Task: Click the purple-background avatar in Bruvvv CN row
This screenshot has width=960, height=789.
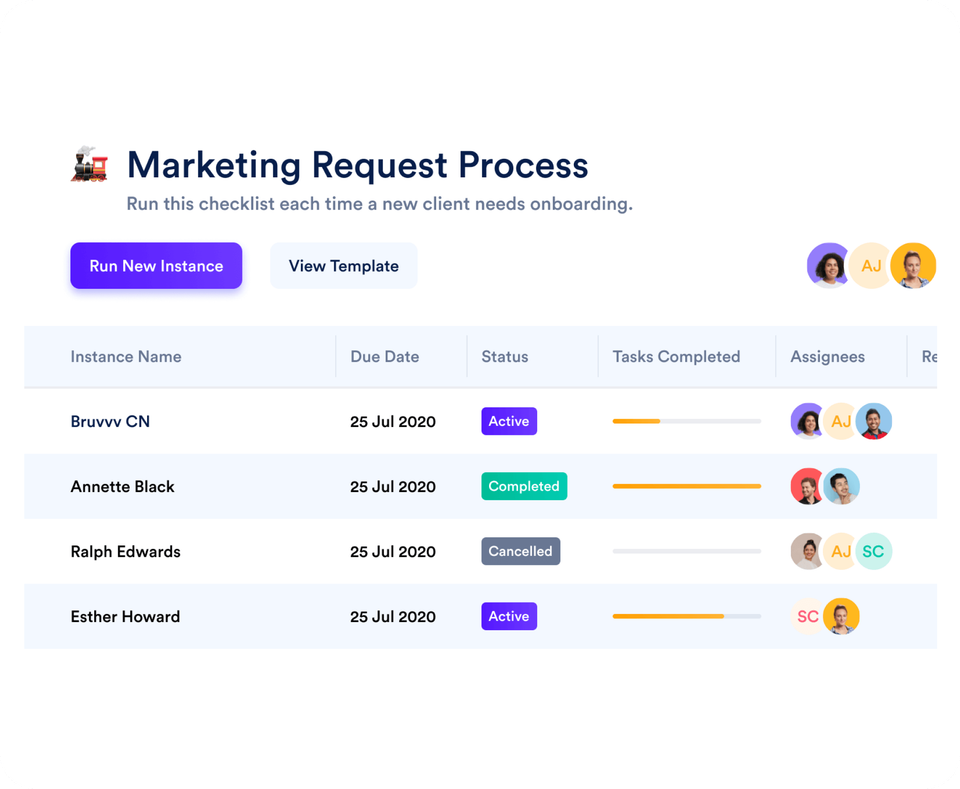Action: (x=809, y=421)
